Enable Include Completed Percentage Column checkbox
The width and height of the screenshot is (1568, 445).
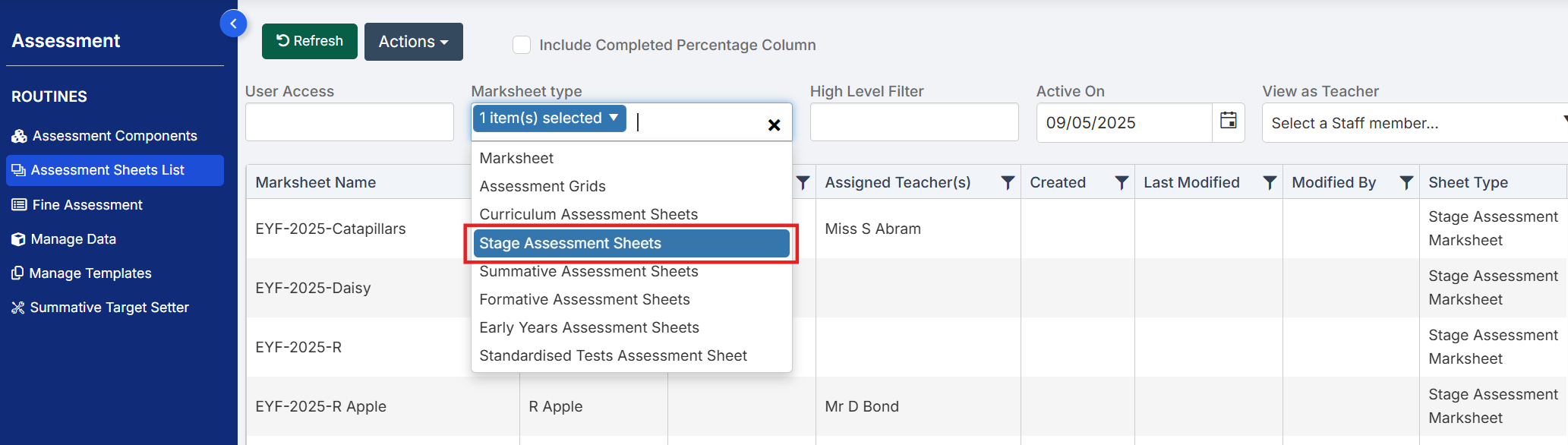click(x=522, y=45)
